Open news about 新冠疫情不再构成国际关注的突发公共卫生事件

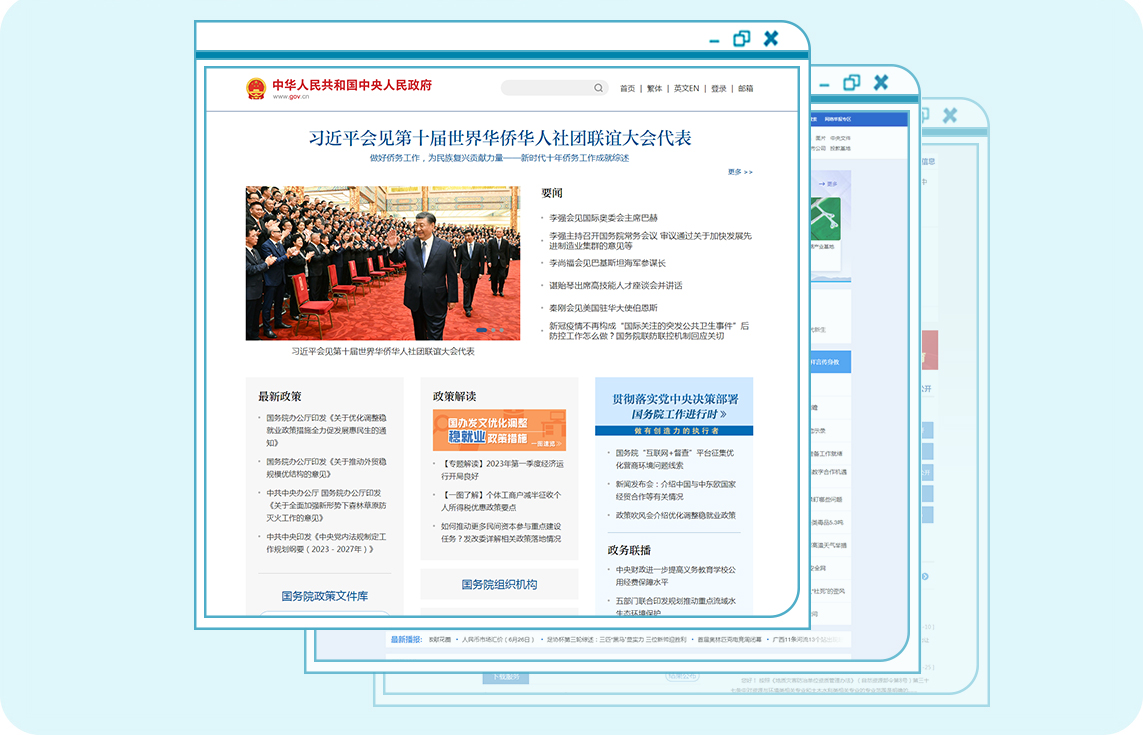pyautogui.click(x=649, y=331)
